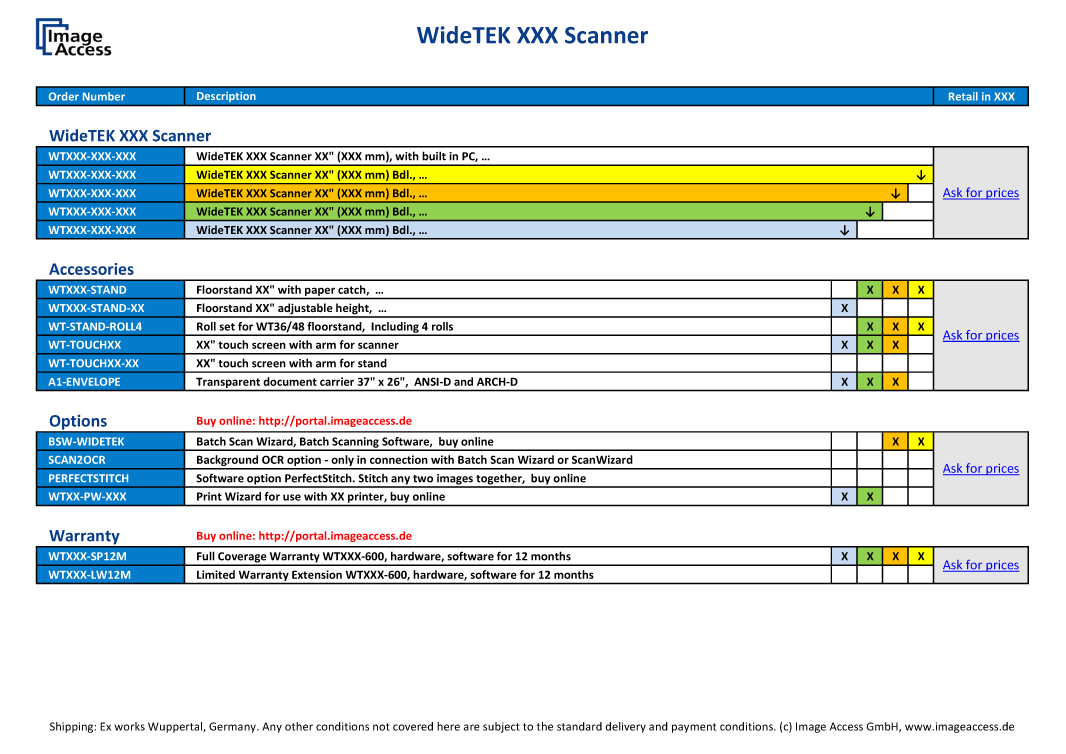Click the blue X cell in WTXXX-SP12M row
Image resolution: width=1066 pixels, height=754 pixels.
844,557
